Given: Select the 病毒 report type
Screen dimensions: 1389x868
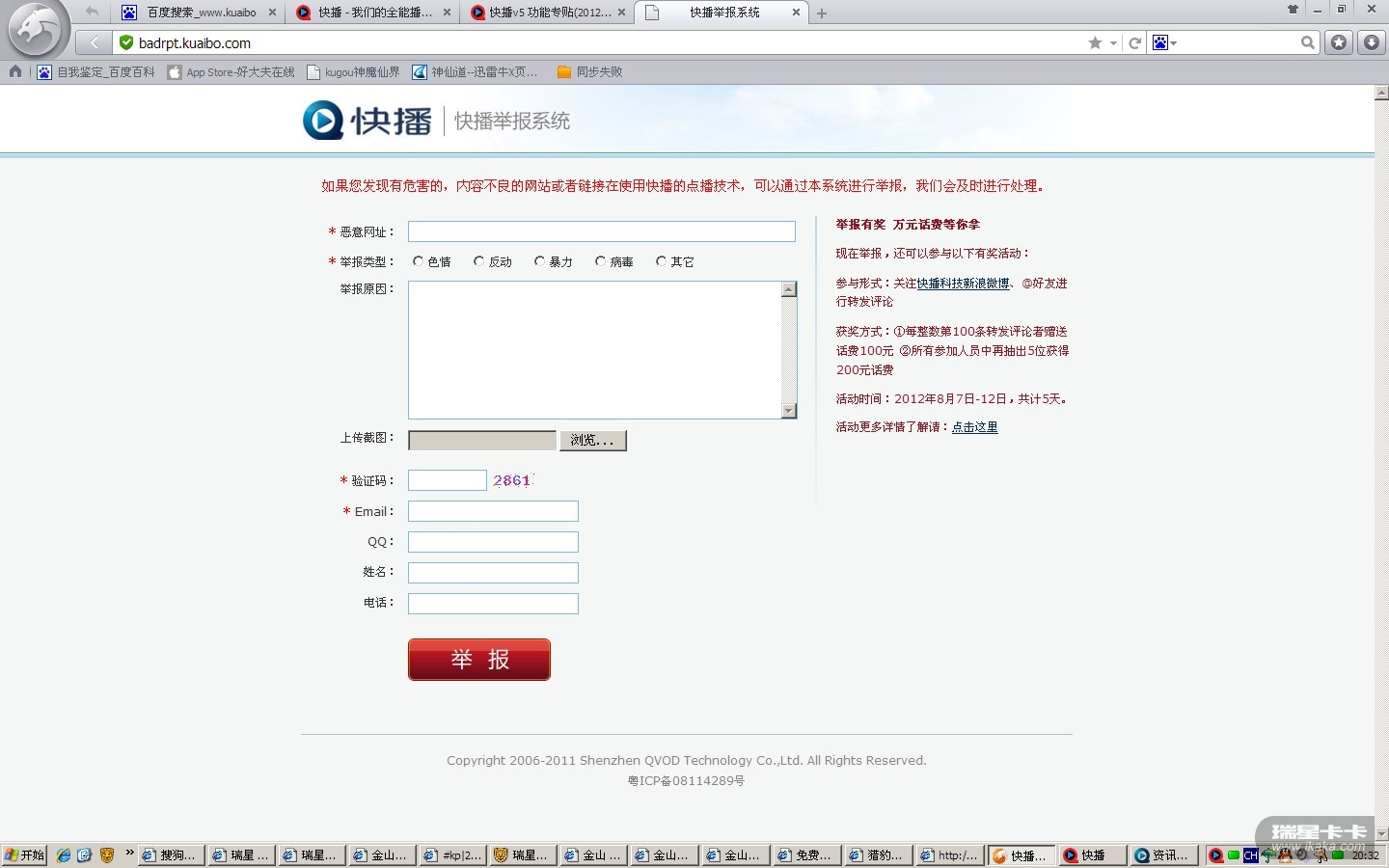Looking at the screenshot, I should click(600, 261).
